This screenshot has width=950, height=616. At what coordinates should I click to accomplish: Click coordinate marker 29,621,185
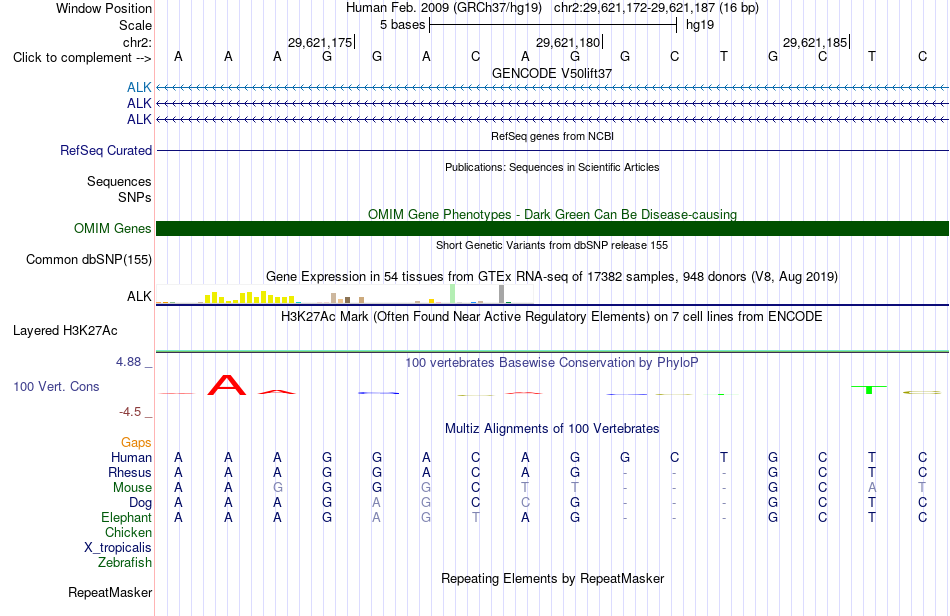point(815,42)
